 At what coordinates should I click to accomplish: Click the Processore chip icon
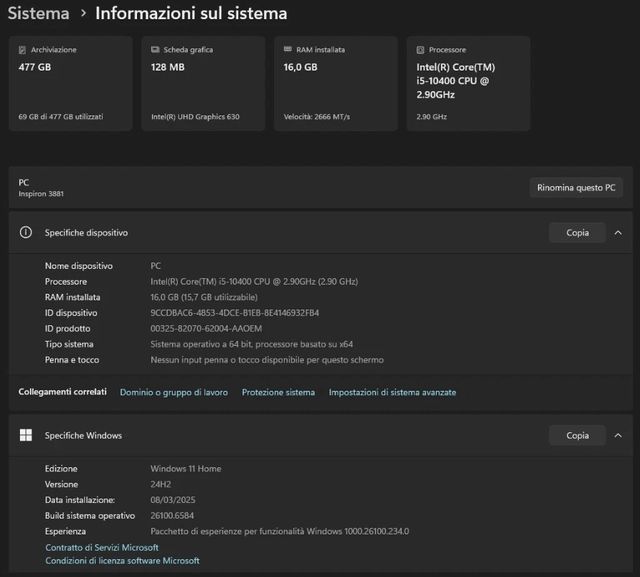point(420,49)
